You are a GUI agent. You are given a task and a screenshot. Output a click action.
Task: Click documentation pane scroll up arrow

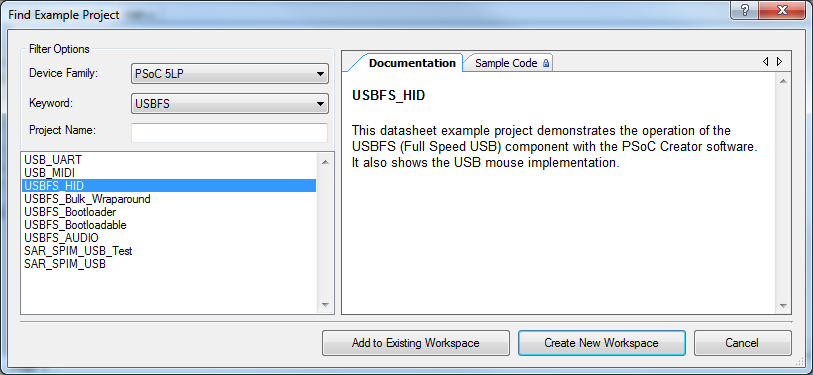click(x=782, y=81)
